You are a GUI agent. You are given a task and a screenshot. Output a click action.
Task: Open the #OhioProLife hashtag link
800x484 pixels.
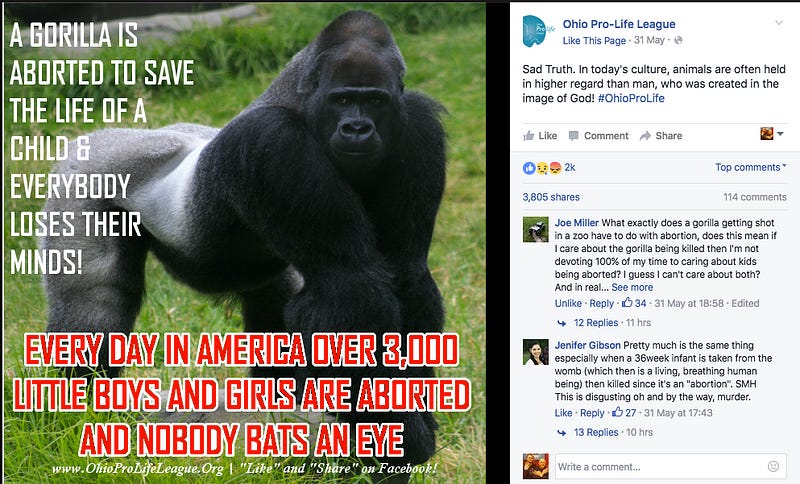(631, 98)
